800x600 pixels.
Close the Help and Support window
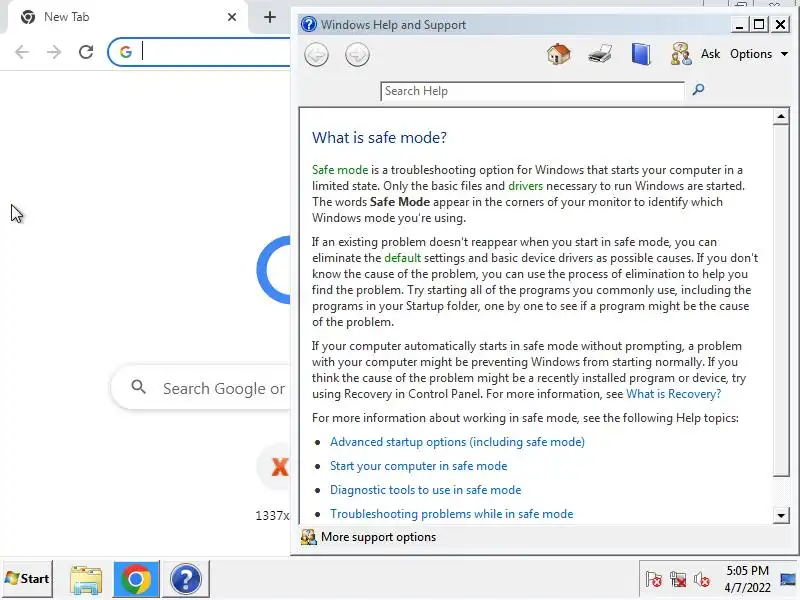[781, 24]
